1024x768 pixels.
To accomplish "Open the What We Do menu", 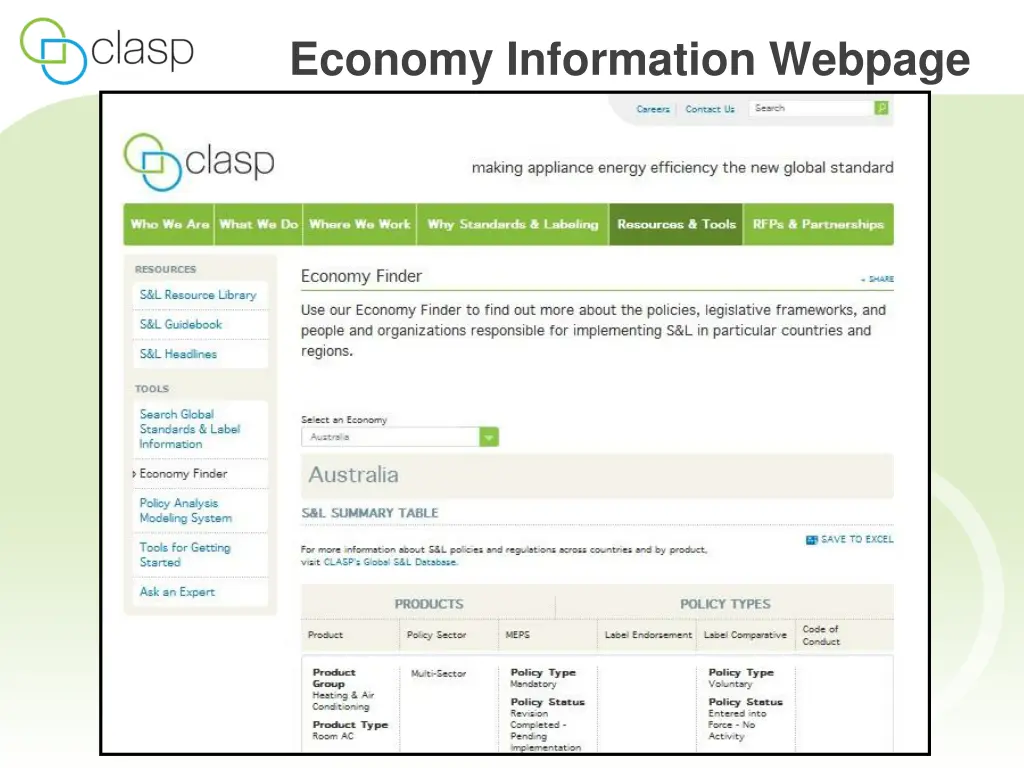I will (x=259, y=224).
